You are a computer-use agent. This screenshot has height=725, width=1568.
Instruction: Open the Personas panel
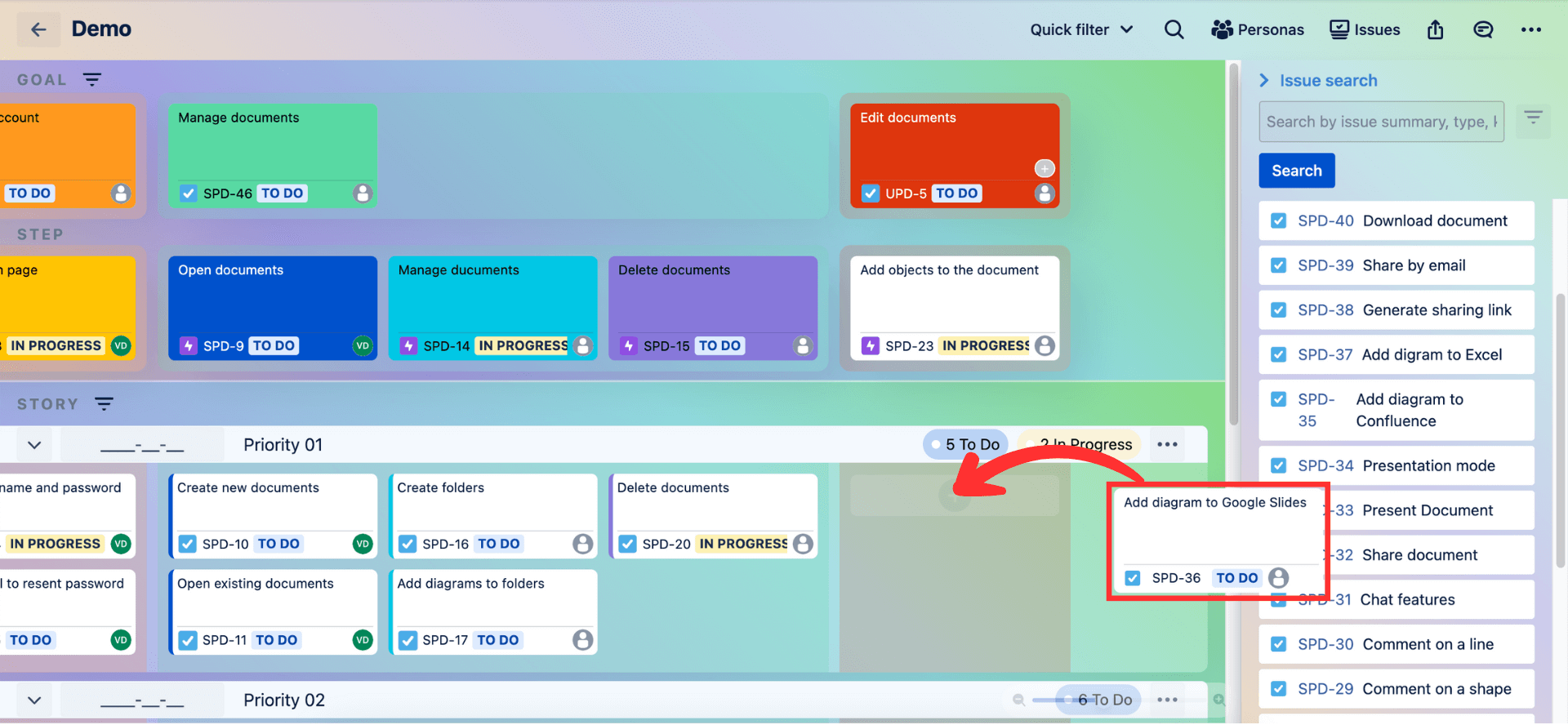[x=1258, y=29]
